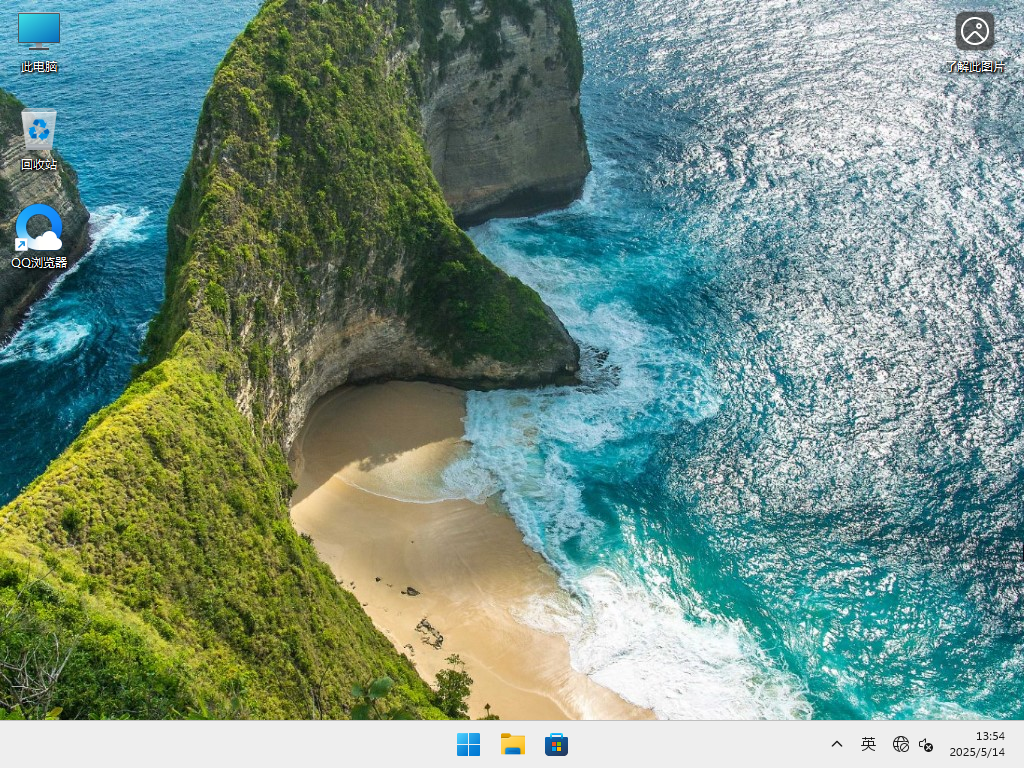Open Microsoft Store from the taskbar
Viewport: 1024px width, 768px height.
(x=556, y=744)
